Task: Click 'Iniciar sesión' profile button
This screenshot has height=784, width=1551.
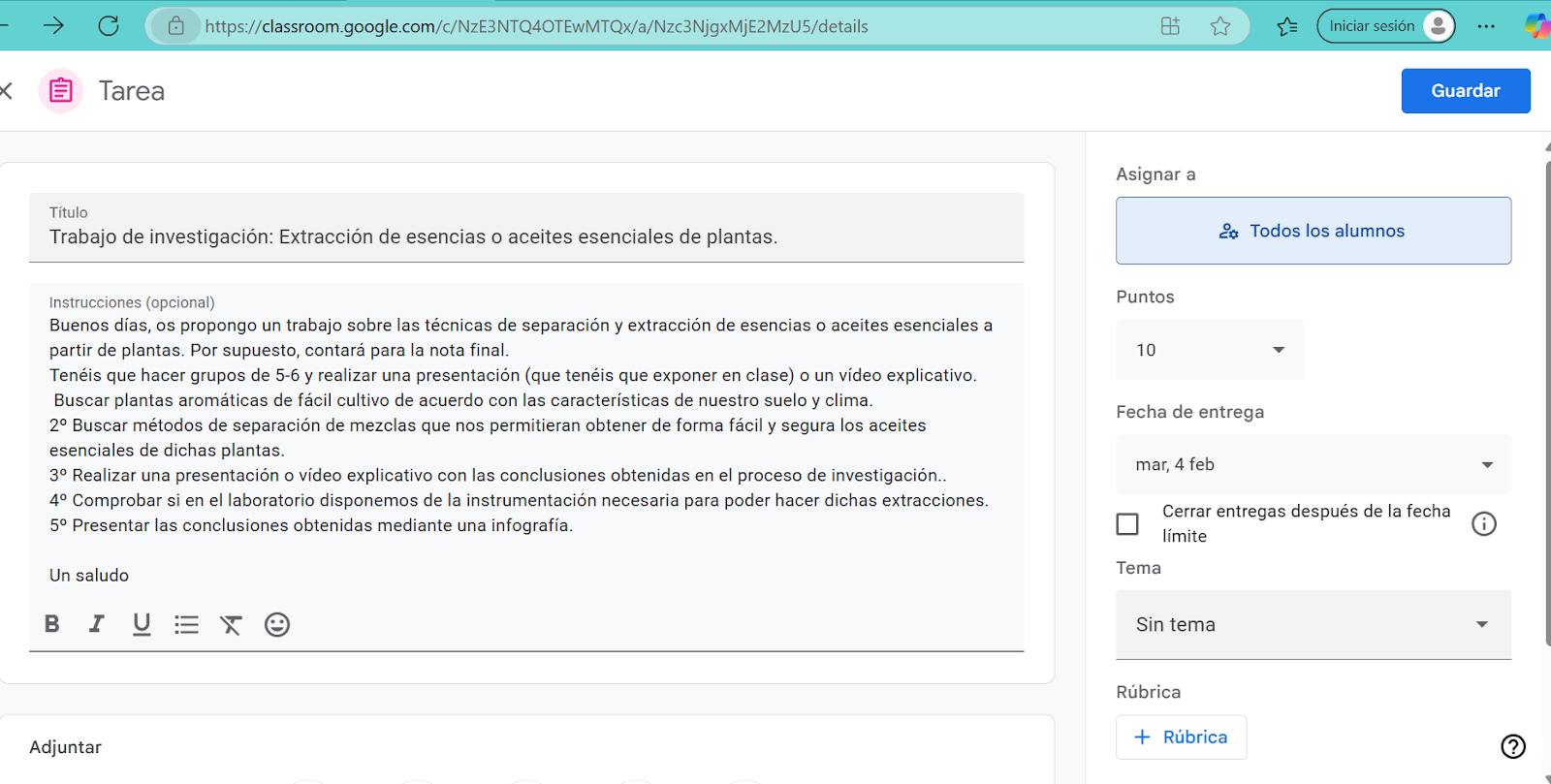Action: pos(1386,26)
